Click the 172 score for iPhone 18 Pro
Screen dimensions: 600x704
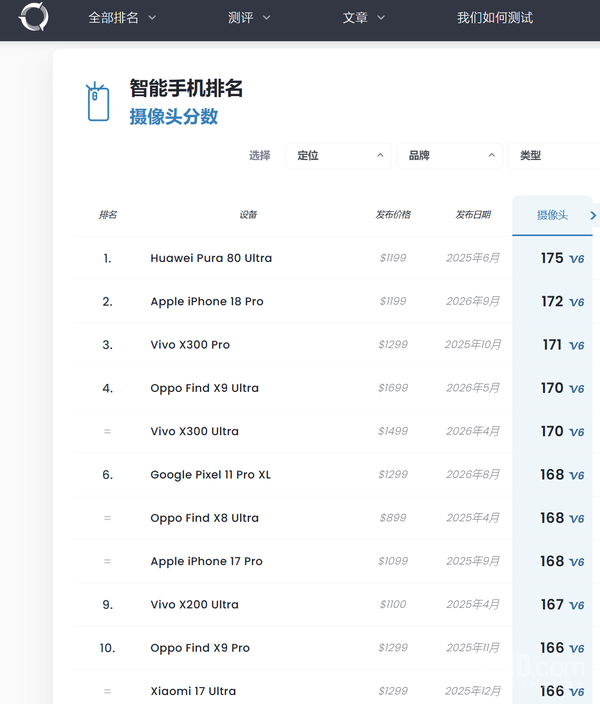(x=552, y=301)
